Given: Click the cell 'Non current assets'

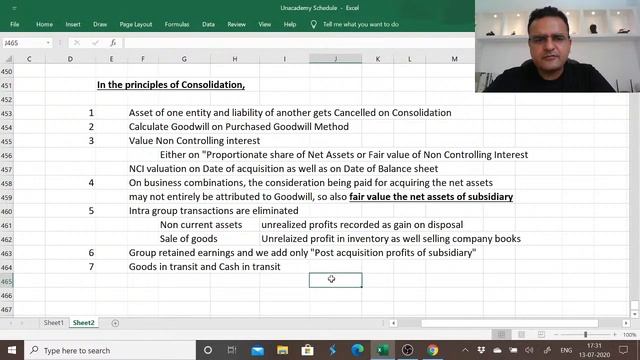Looking at the screenshot, I should coord(201,225).
